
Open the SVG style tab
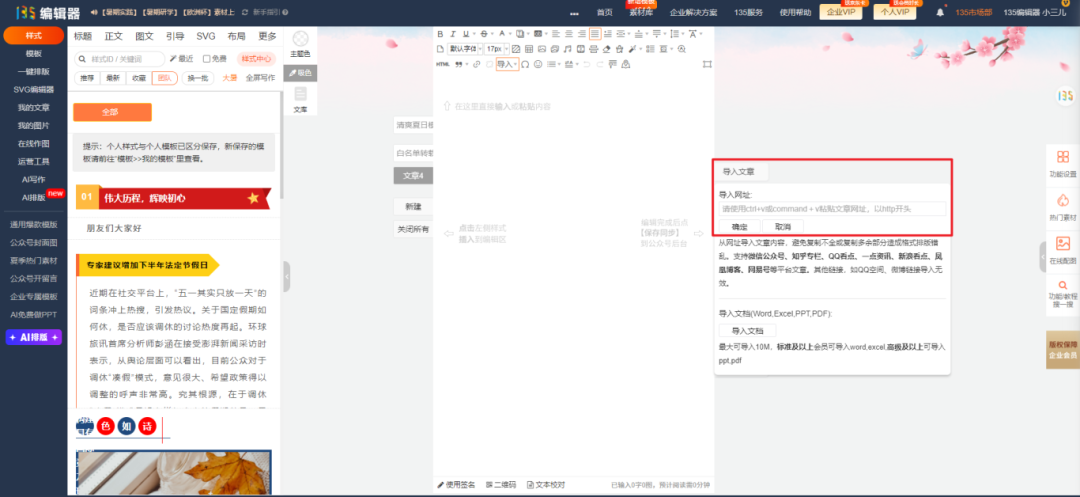coord(206,36)
